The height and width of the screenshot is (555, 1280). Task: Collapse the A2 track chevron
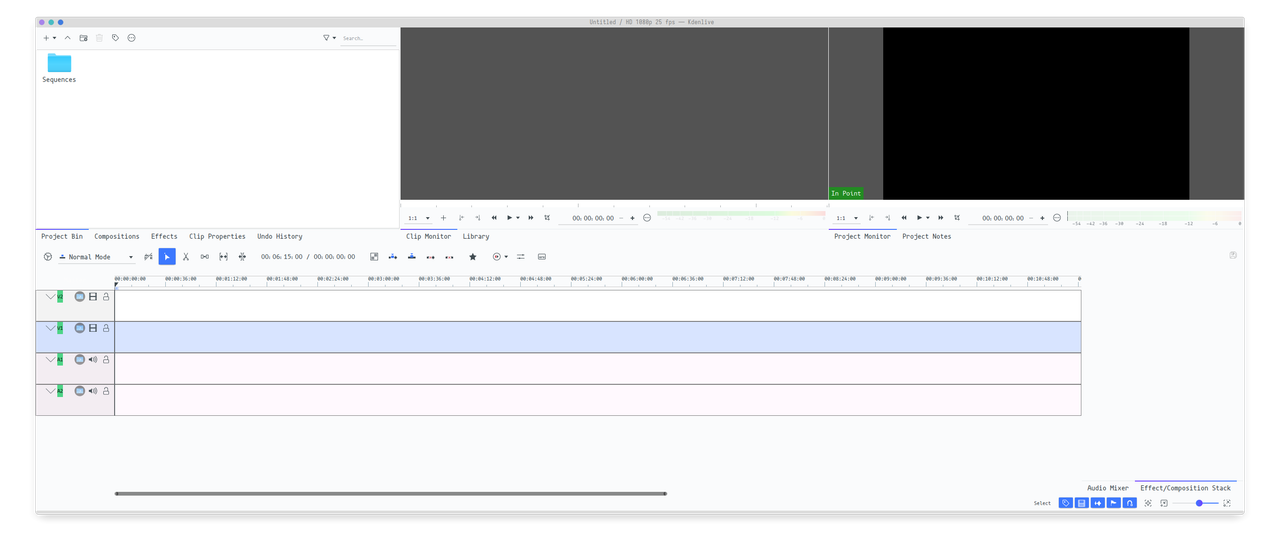[x=50, y=391]
